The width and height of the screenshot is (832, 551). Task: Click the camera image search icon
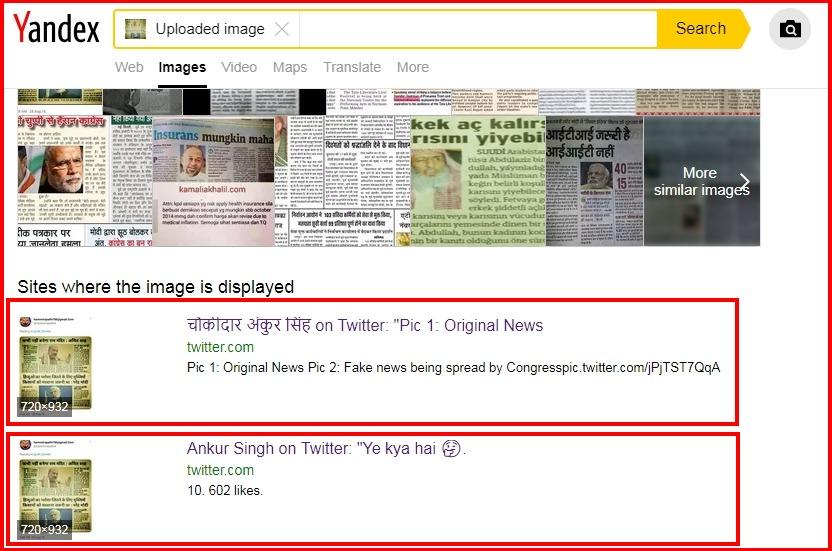pos(790,29)
